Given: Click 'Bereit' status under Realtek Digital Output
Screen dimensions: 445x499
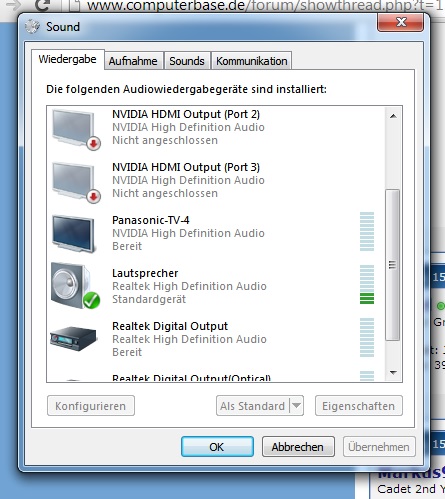Looking at the screenshot, I should click(127, 352).
